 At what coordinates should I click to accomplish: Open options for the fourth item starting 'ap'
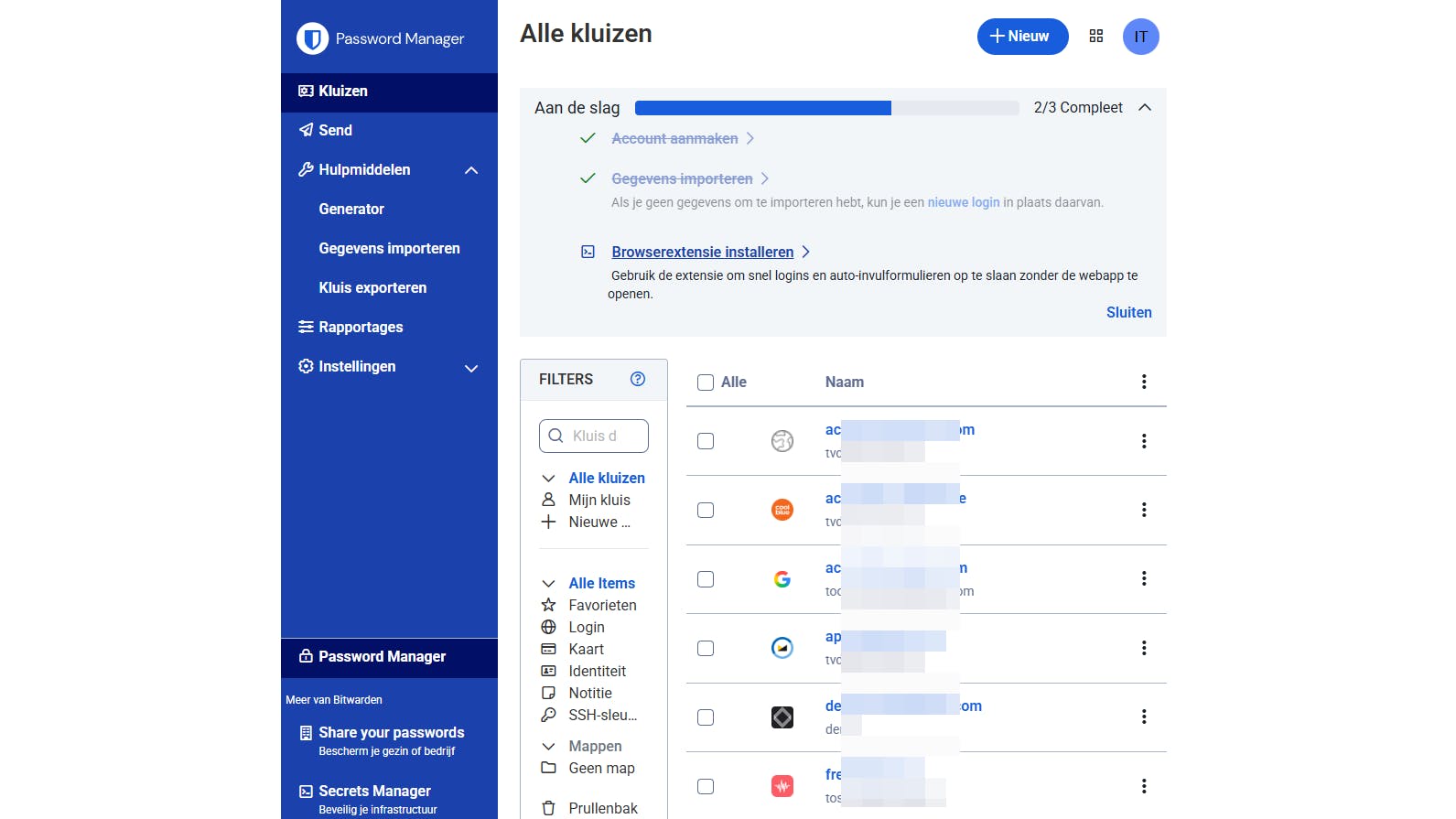coord(1144,648)
